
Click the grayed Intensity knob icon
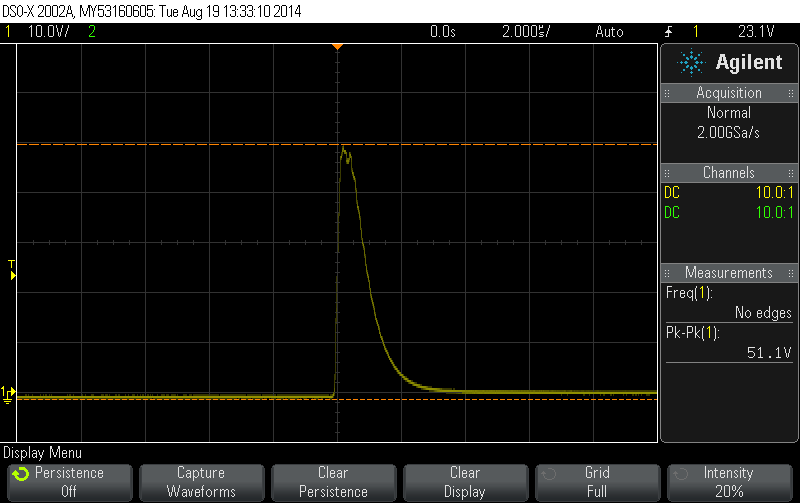[x=681, y=475]
